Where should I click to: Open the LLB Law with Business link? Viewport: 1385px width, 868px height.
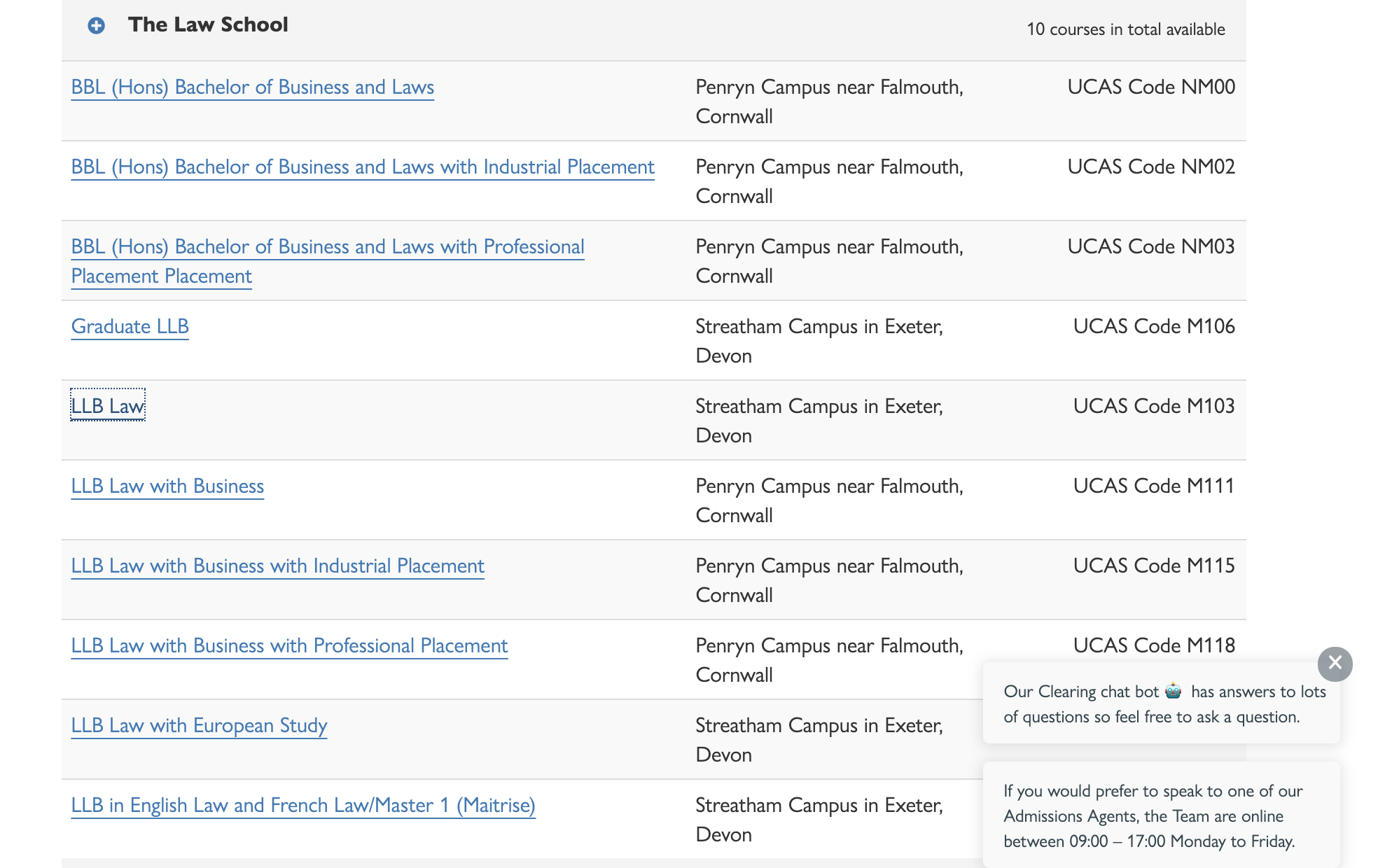pos(167,486)
